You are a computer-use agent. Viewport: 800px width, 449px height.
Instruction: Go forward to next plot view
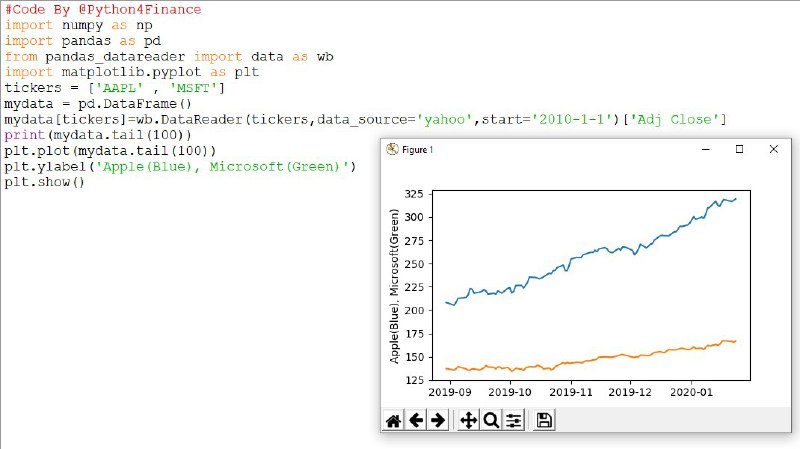point(438,420)
